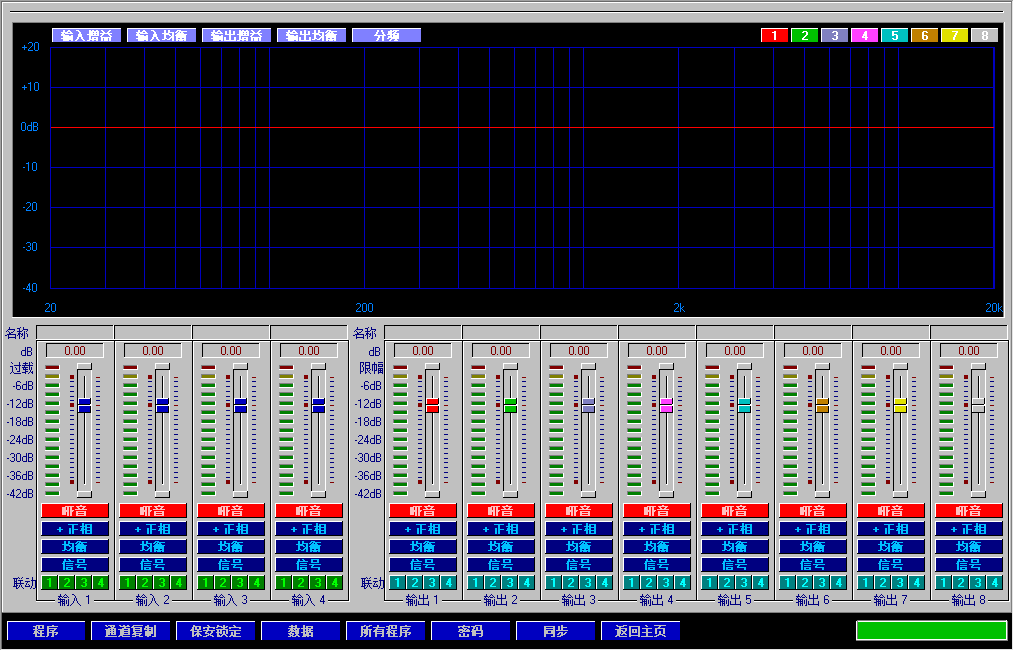This screenshot has width=1014, height=651.
Task: Toggle link button 3 under 输出 1
Action: click(x=431, y=583)
